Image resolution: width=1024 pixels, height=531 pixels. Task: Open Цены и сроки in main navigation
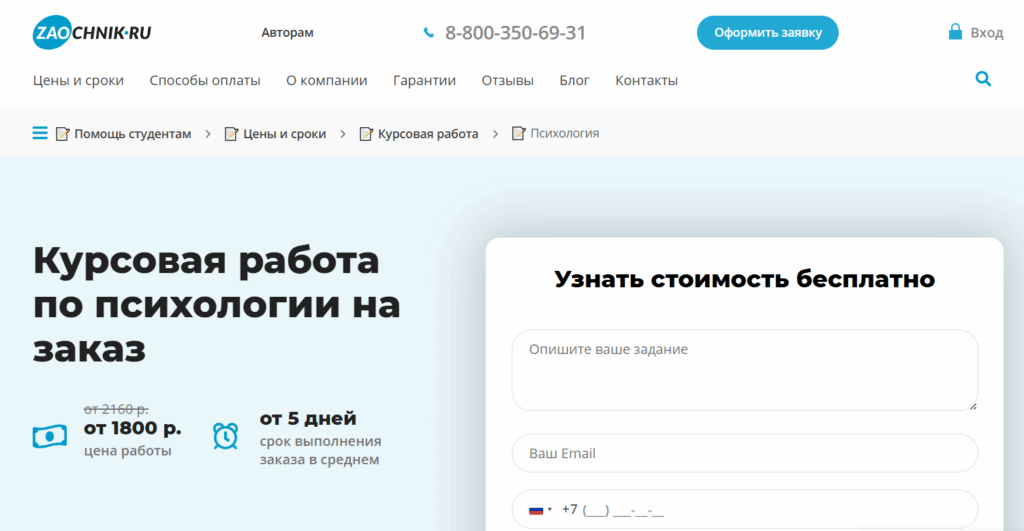(78, 80)
